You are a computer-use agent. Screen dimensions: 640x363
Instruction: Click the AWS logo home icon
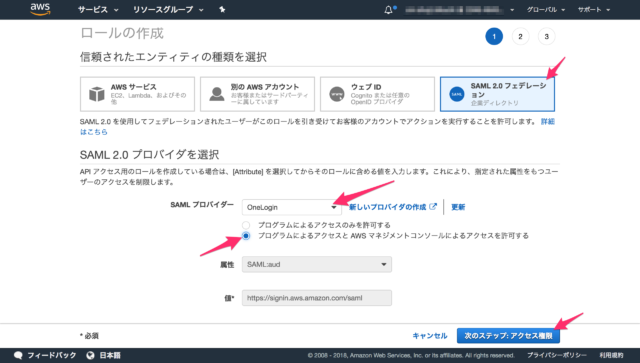[40, 9]
